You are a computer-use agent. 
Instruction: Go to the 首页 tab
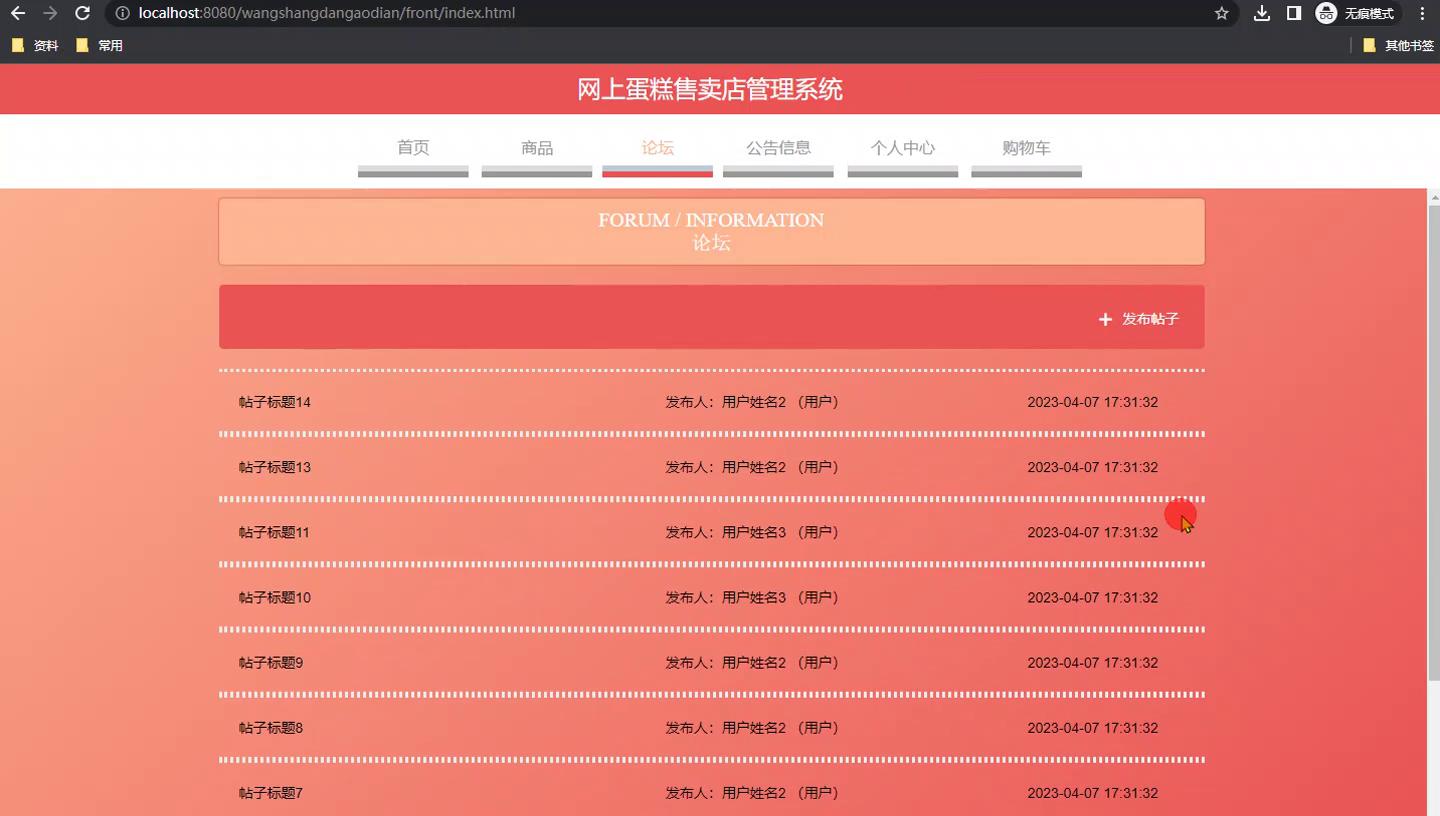click(413, 148)
